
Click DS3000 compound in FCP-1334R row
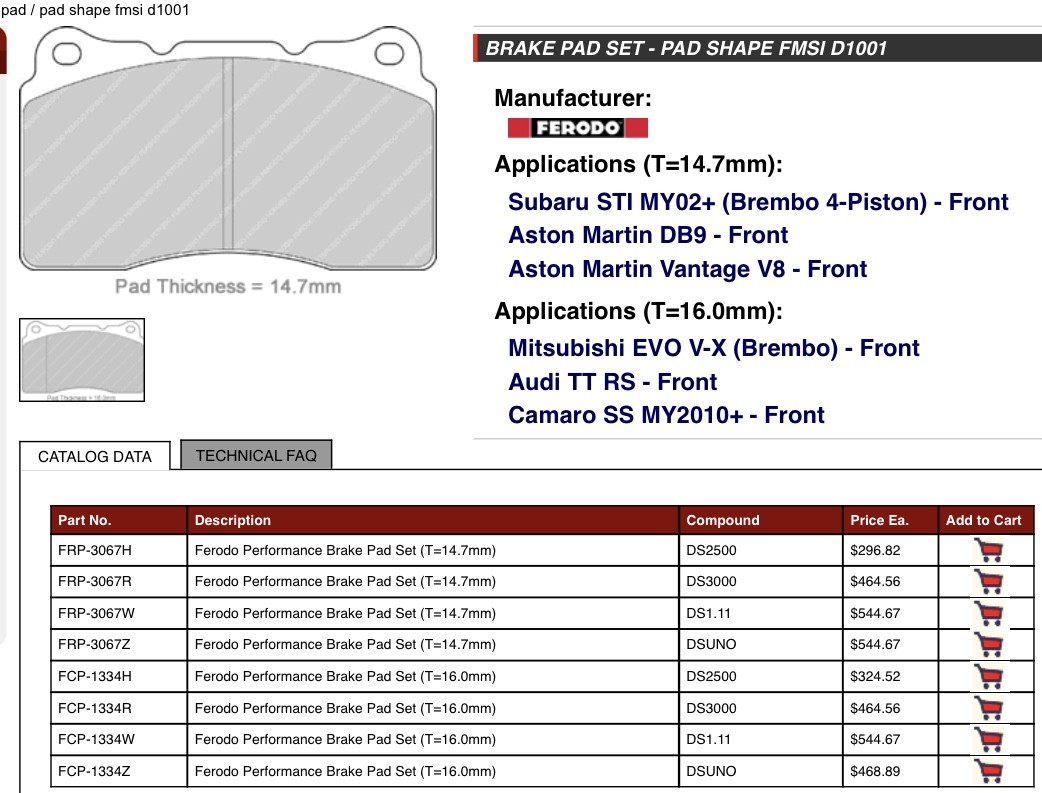[x=760, y=708]
